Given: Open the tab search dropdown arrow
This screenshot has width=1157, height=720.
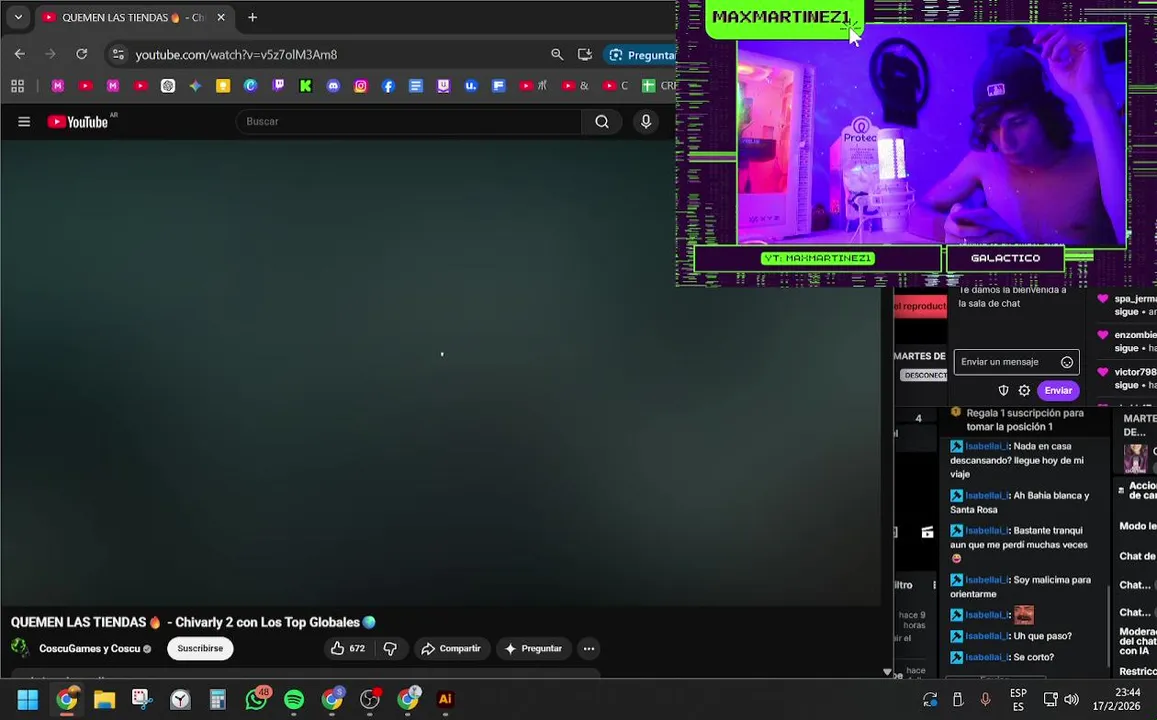Looking at the screenshot, I should point(18,17).
